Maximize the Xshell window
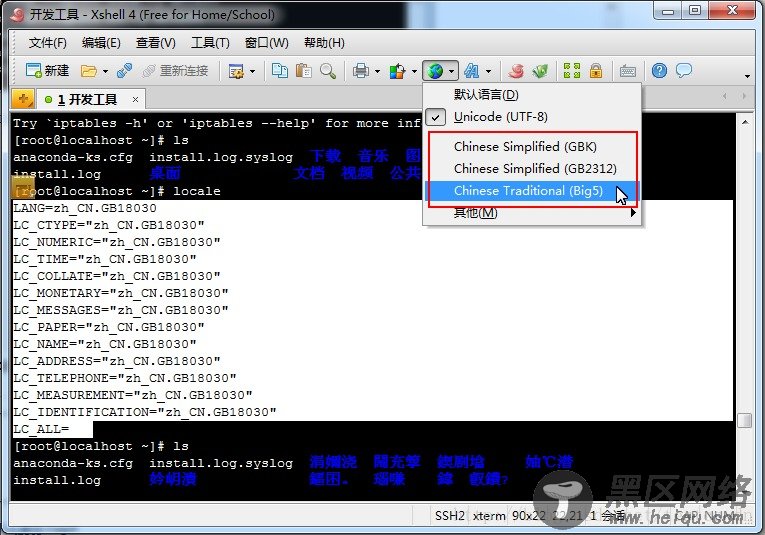The width and height of the screenshot is (765, 535). pyautogui.click(x=695, y=11)
